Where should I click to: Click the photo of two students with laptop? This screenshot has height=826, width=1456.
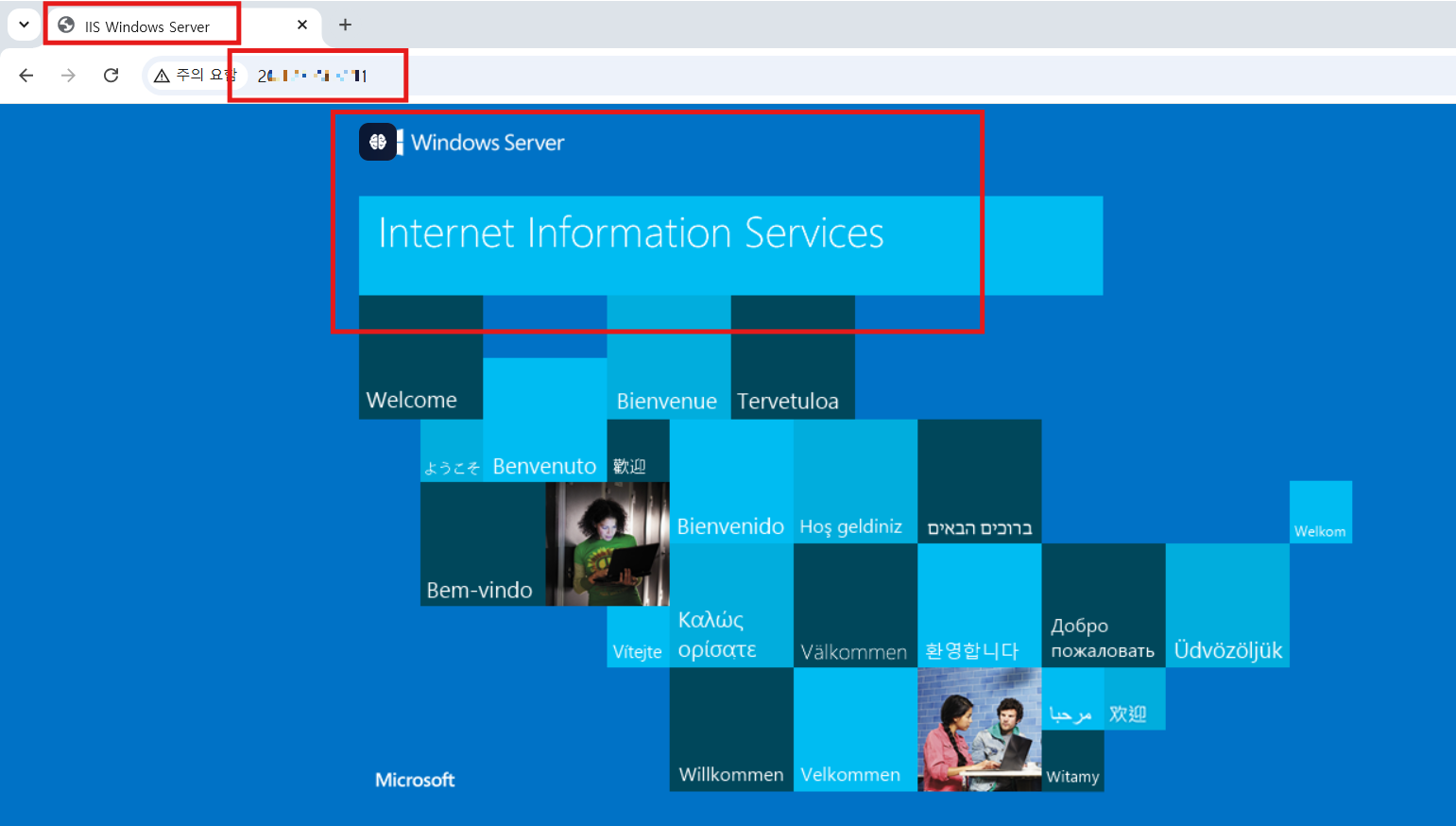[979, 730]
